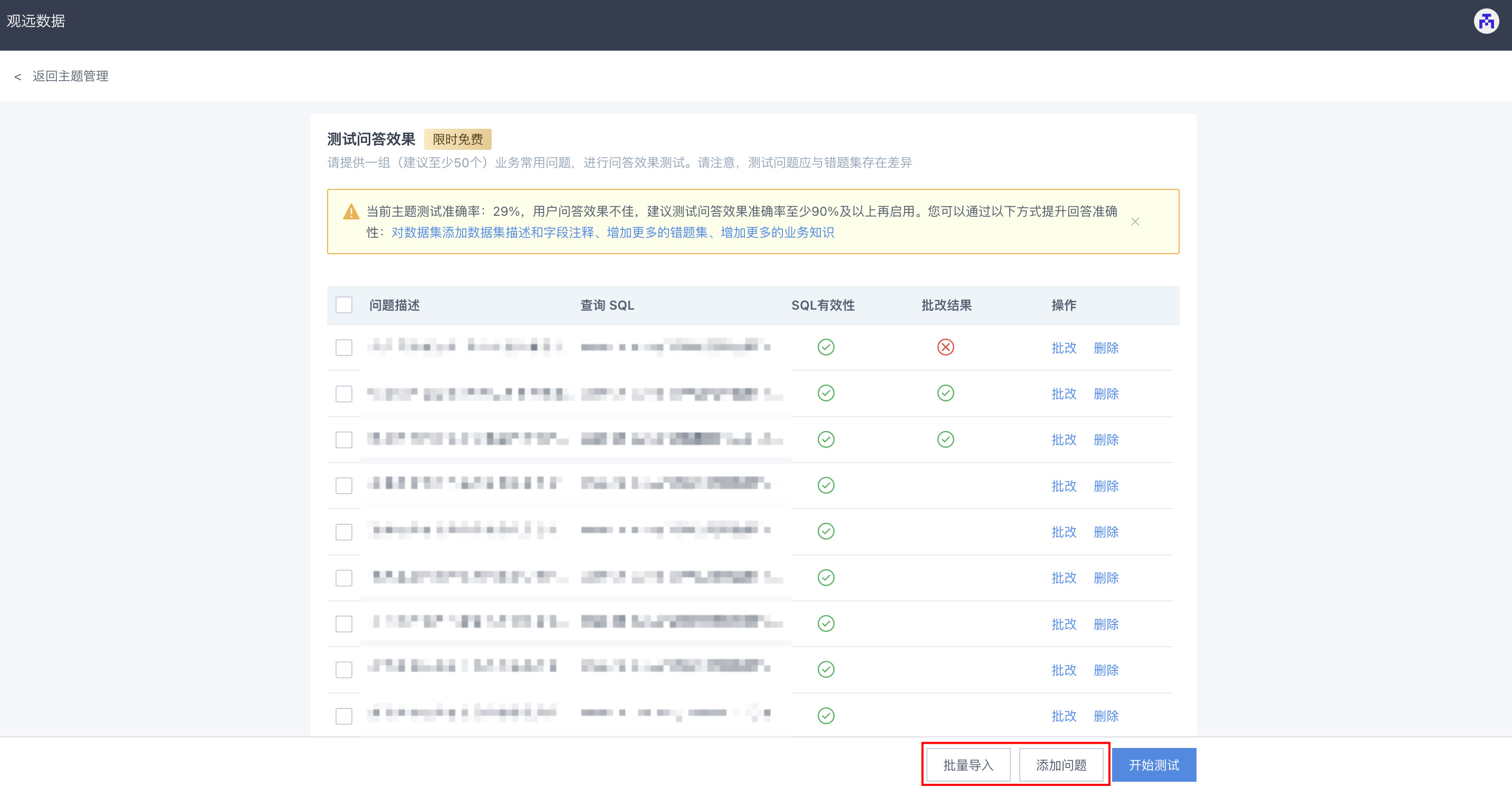This screenshot has width=1512, height=787.
Task: Click the yellow warning triangle icon
Action: pyautogui.click(x=350, y=212)
